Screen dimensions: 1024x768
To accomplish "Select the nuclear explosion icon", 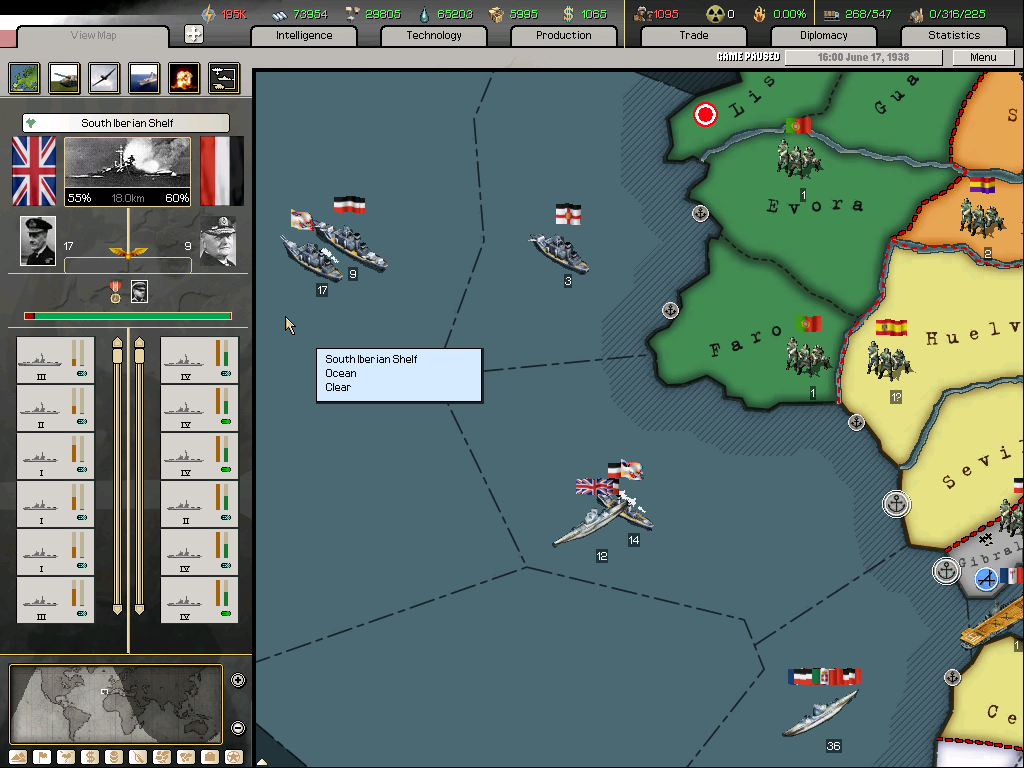I will 183,77.
